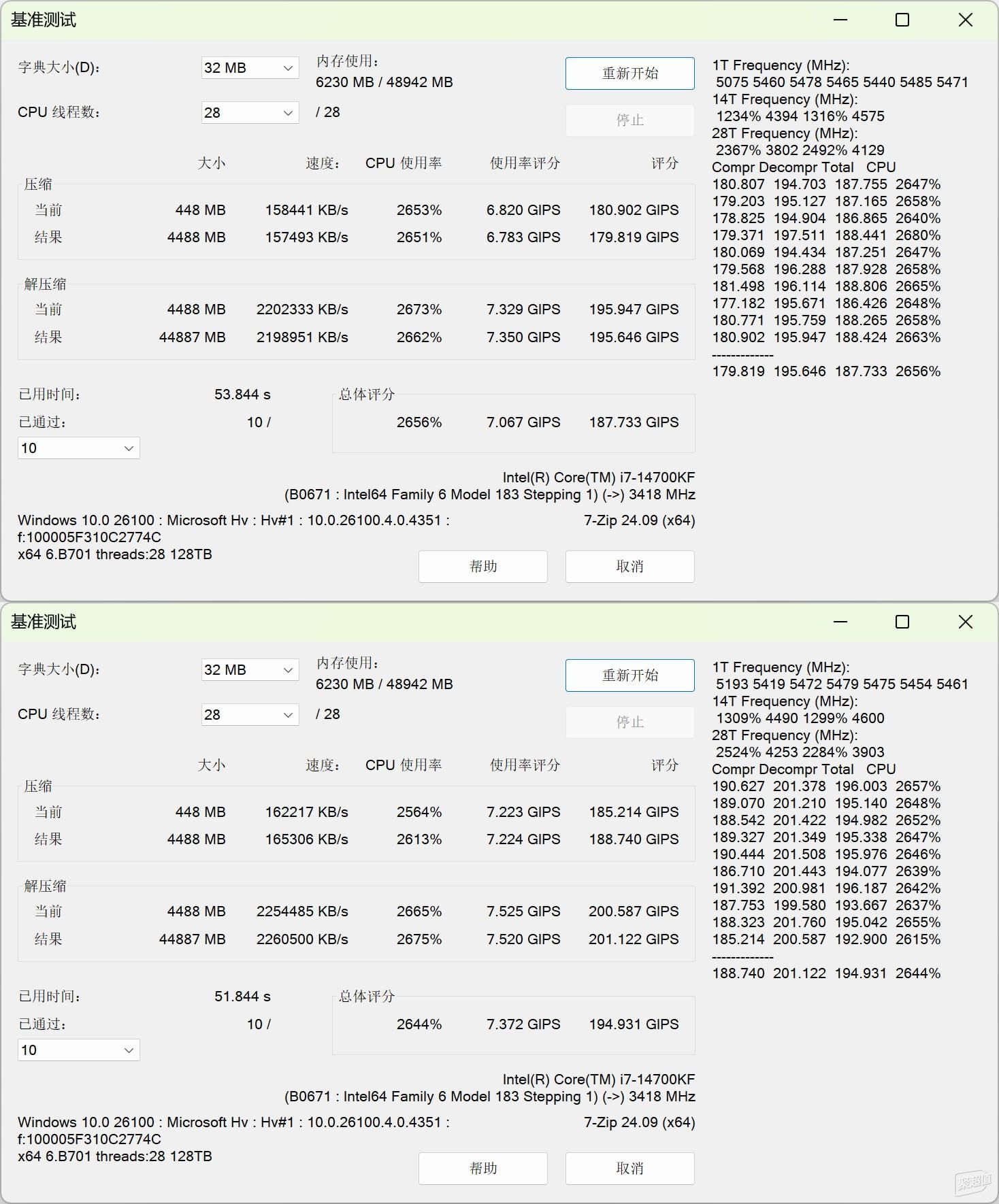The image size is (999, 1204).
Task: Click log row starting 177.182
Action: click(826, 303)
